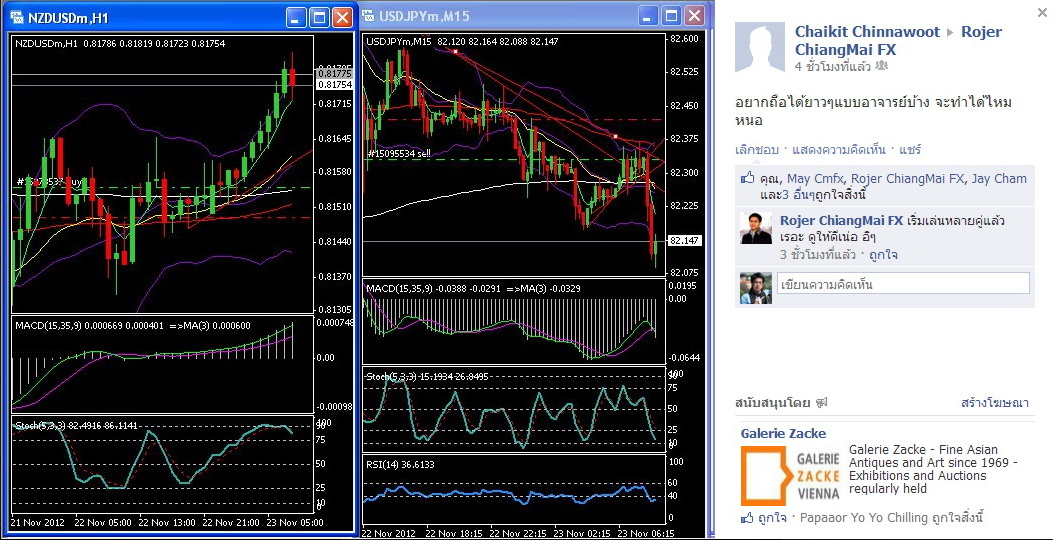Open commenter Rojer ChiangMai FX's avatar
1053x540 pixels.
[756, 228]
